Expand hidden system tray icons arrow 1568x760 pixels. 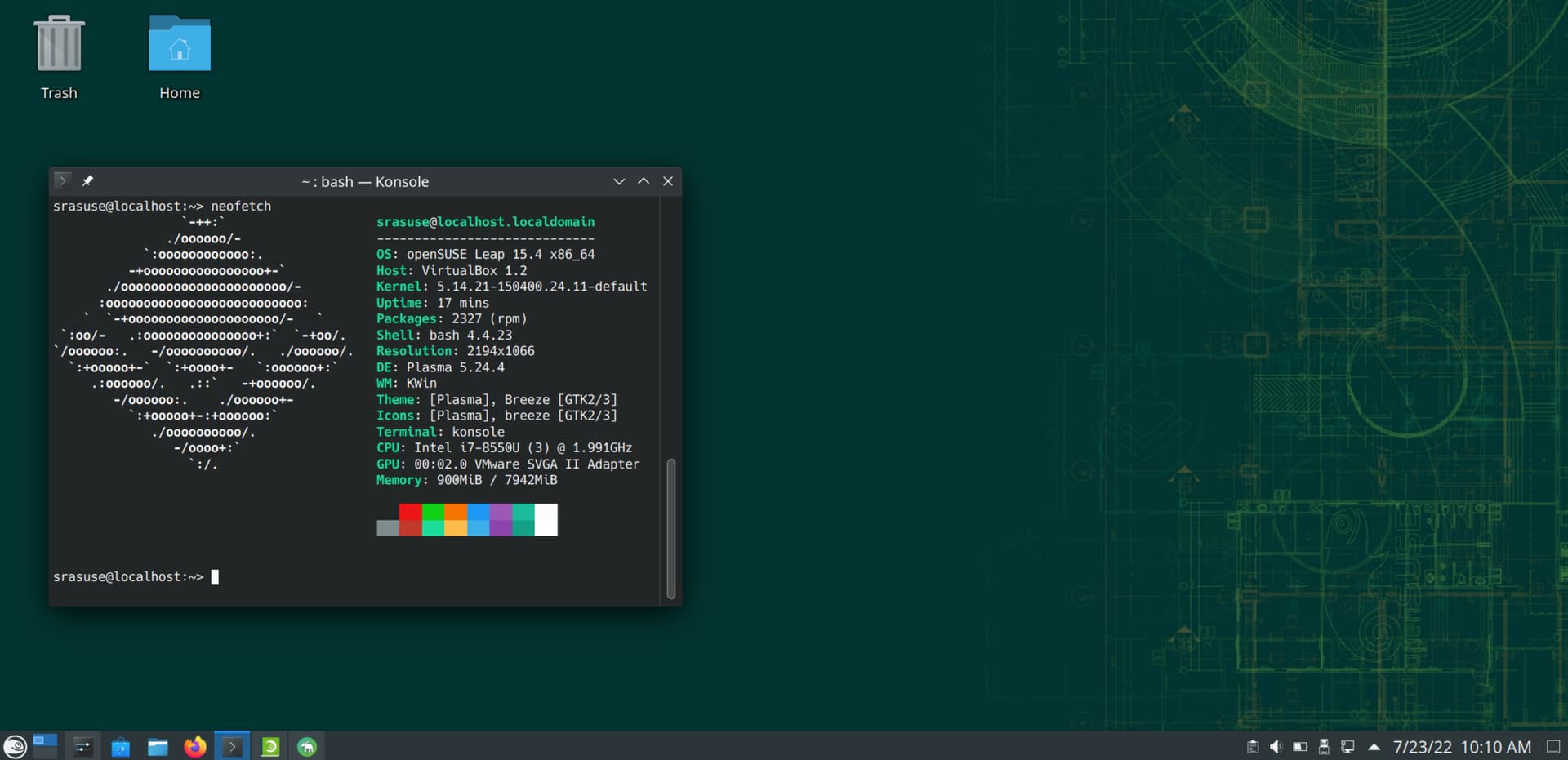pos(1374,747)
